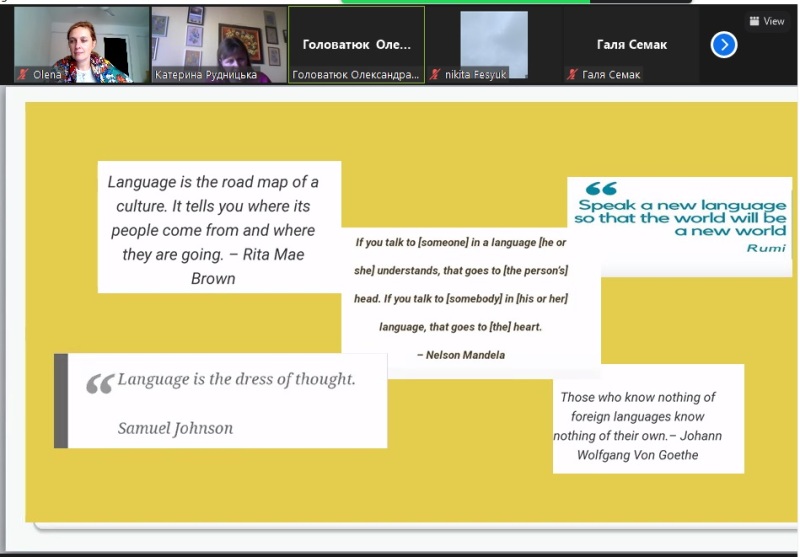This screenshot has height=557, width=800.
Task: Select Olena's video thumbnail
Action: [x=82, y=45]
